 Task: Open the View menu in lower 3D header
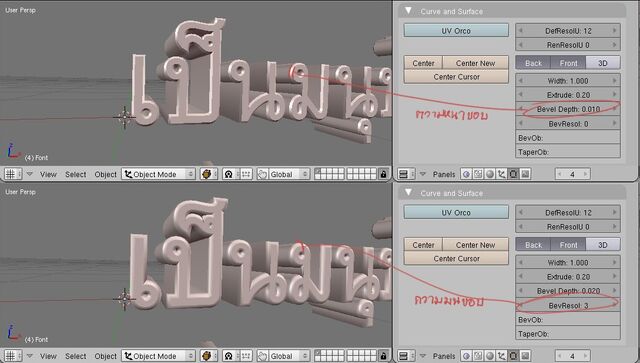click(x=48, y=356)
